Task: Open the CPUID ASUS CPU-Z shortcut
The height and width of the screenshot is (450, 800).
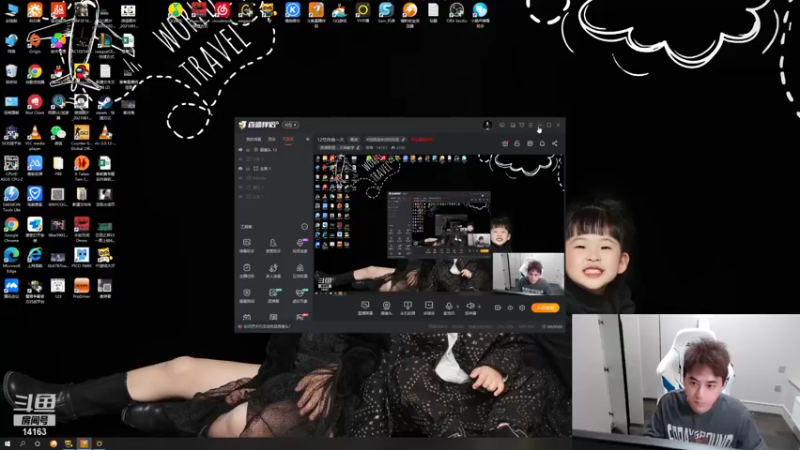Action: [11, 168]
